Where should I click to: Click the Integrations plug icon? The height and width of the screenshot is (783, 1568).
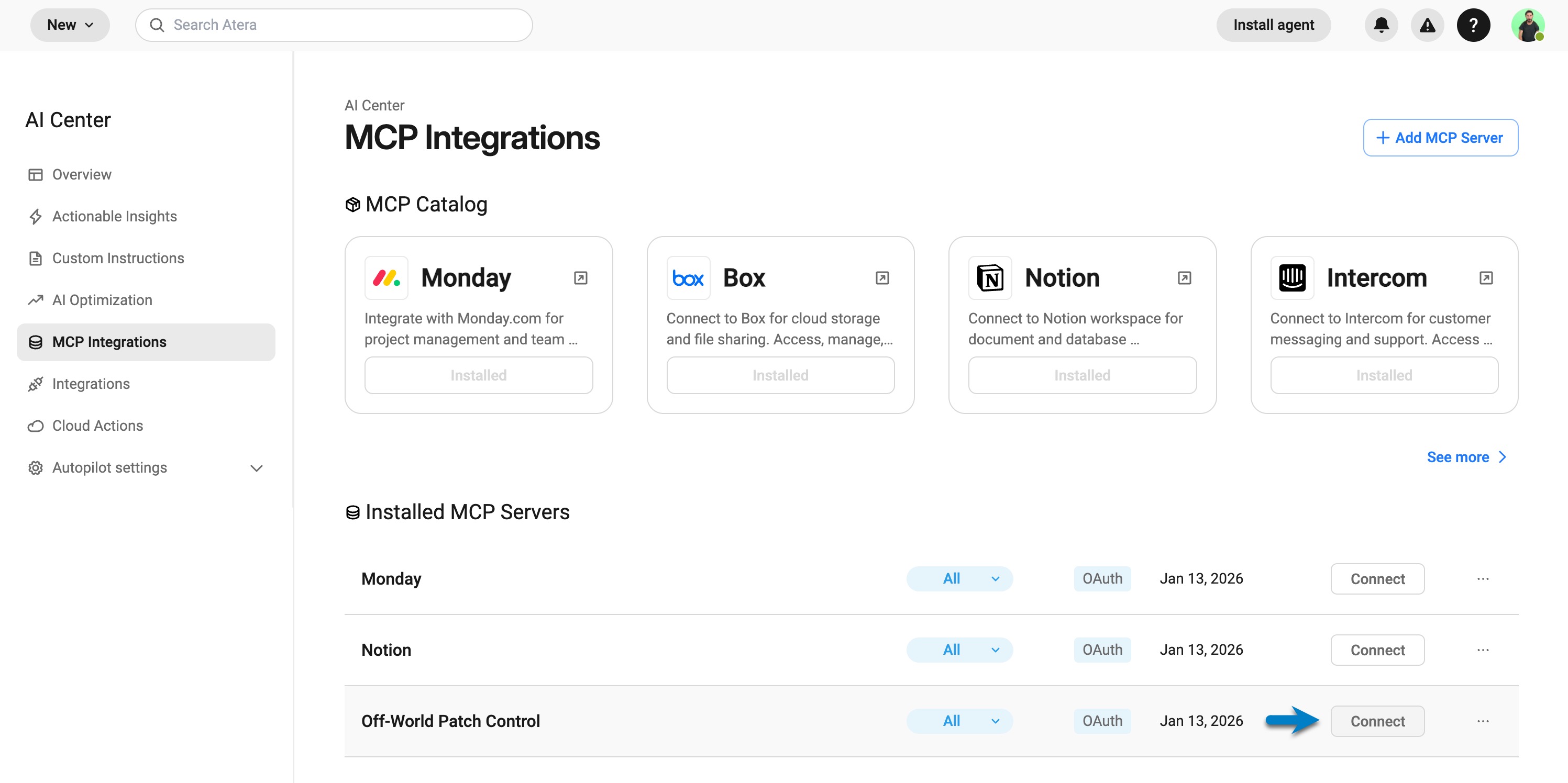click(35, 384)
